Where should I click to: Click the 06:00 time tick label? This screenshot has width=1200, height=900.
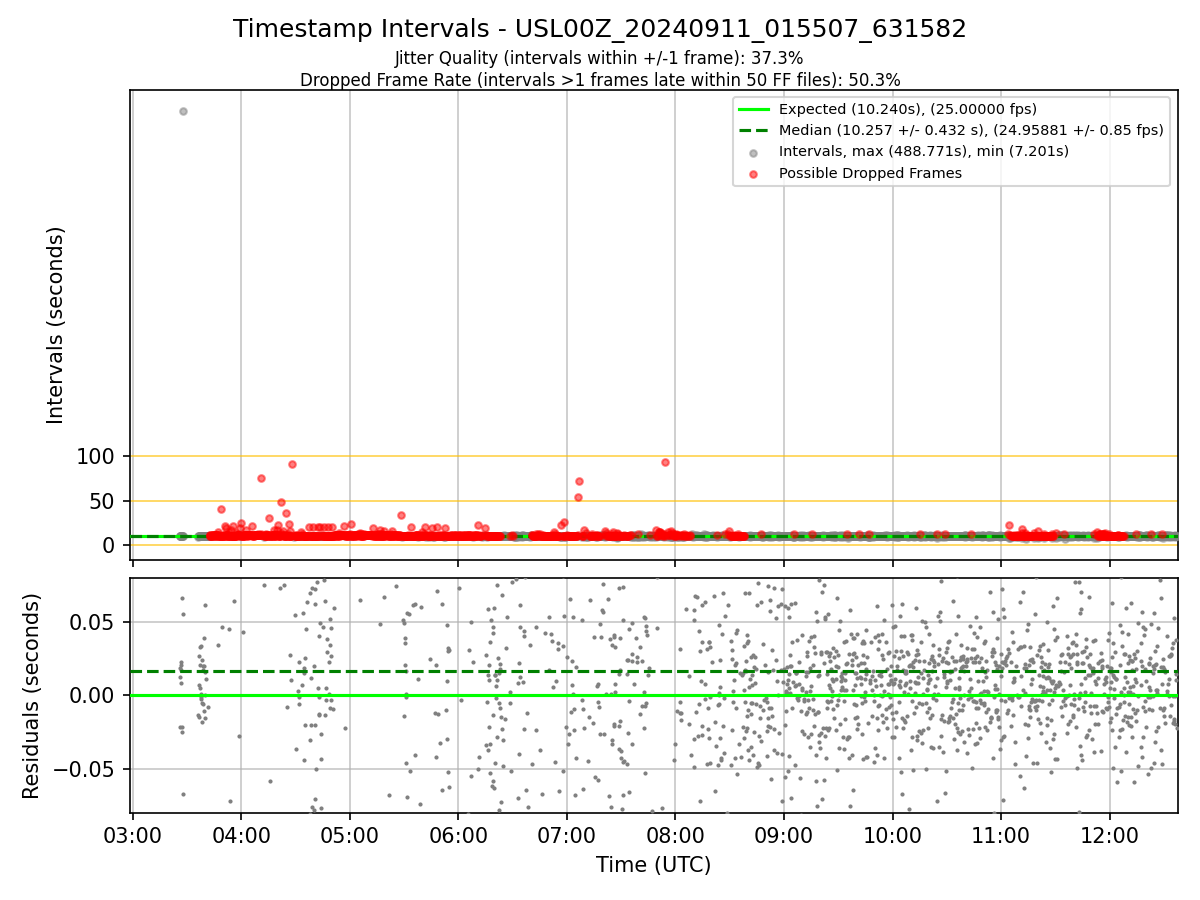pos(458,835)
